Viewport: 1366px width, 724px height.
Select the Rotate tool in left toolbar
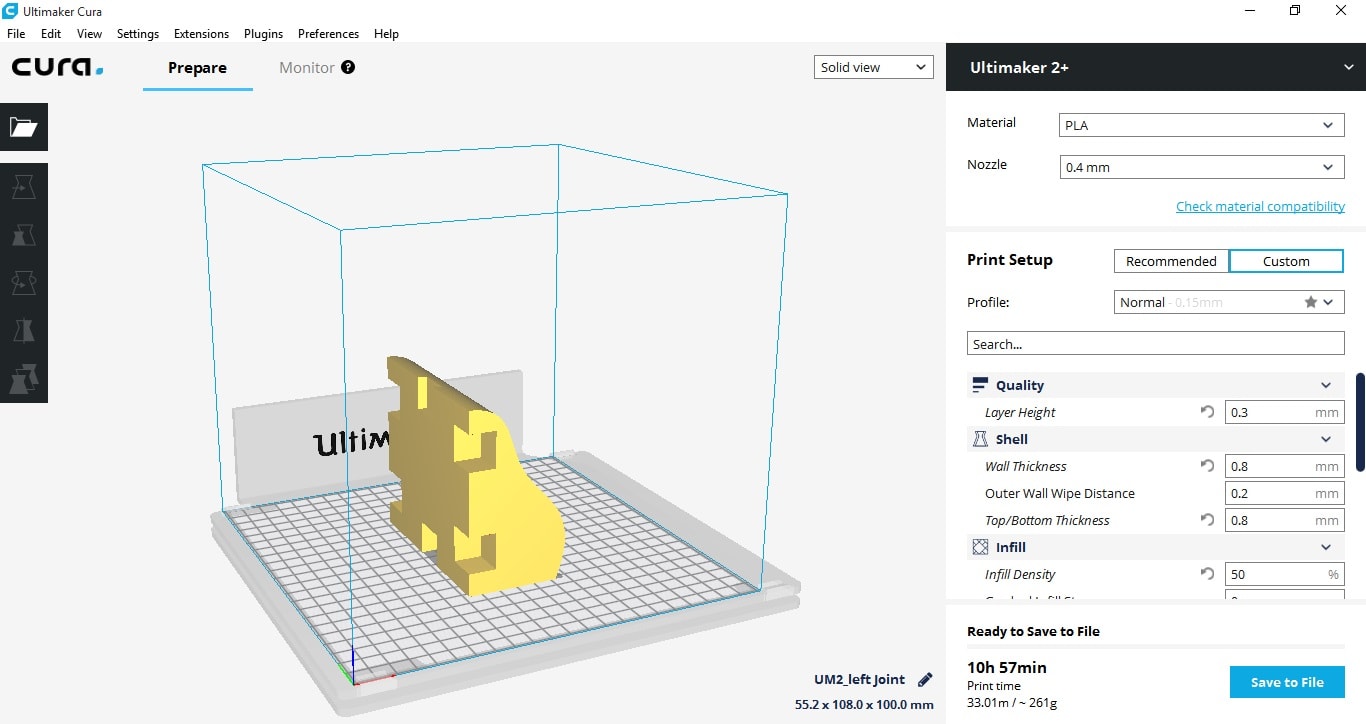[24, 283]
